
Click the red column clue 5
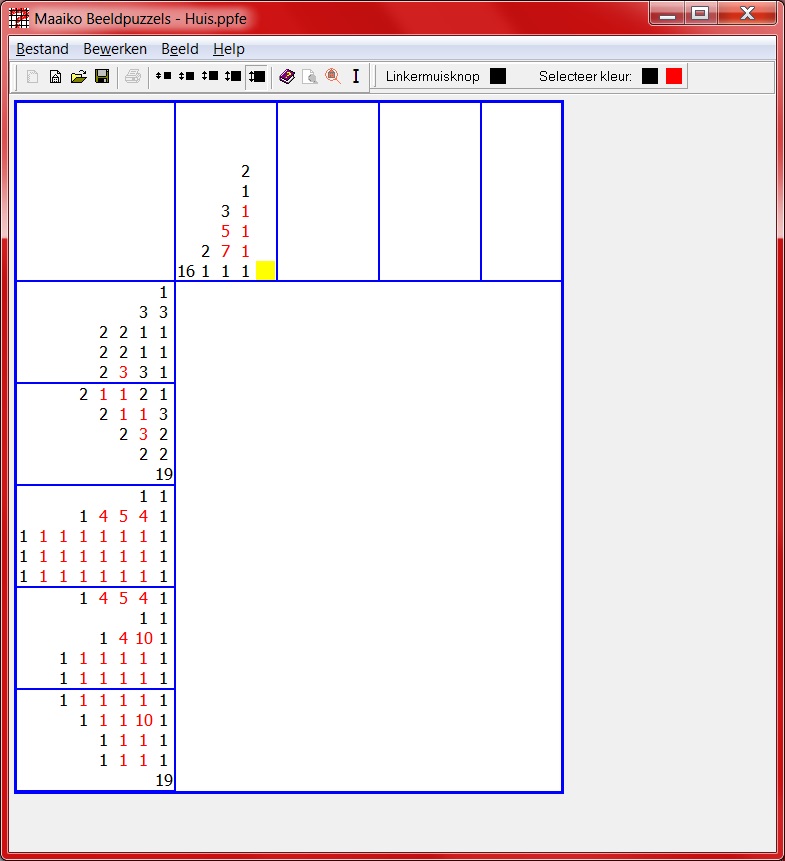(x=226, y=231)
